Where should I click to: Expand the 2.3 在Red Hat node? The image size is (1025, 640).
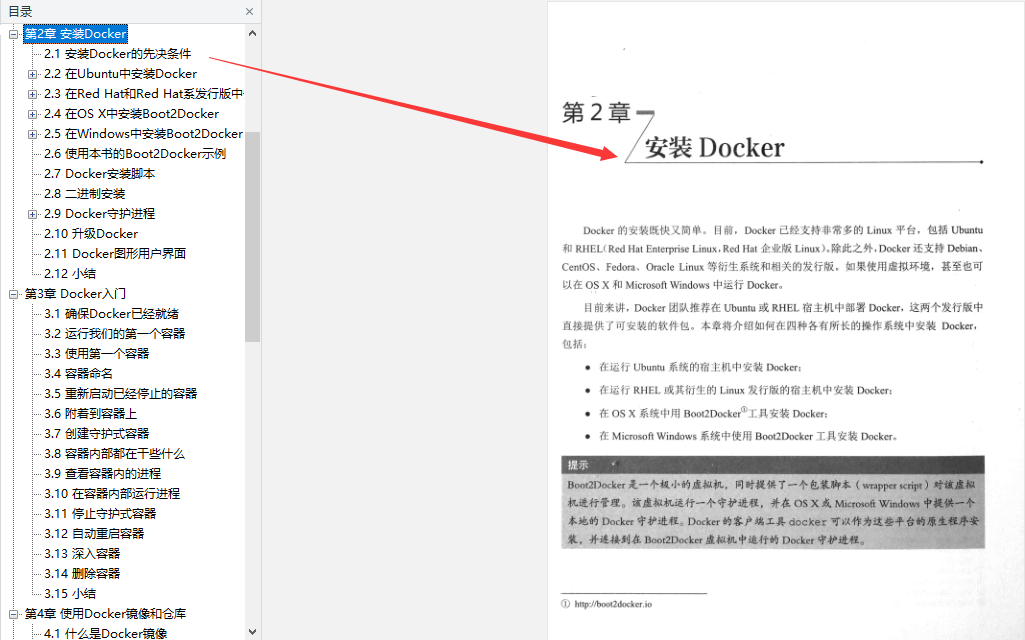pyautogui.click(x=32, y=94)
